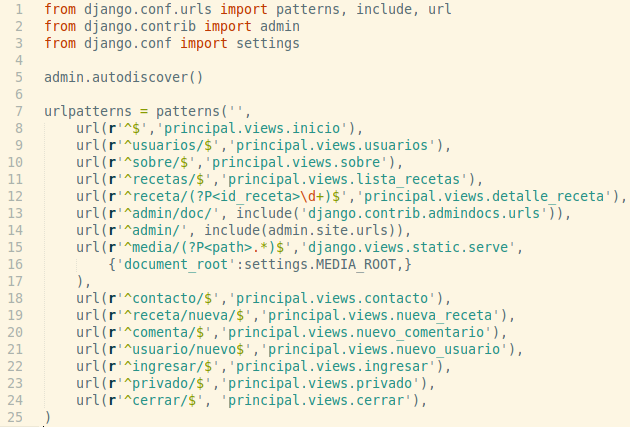
Task: Click 'principal.views.detalle_receta' string
Action: 484,196
